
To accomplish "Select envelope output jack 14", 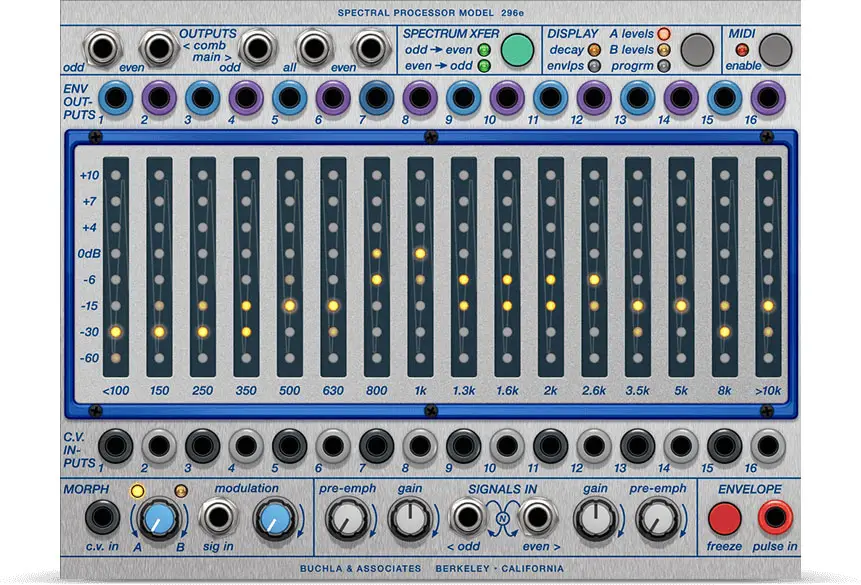I will click(681, 98).
